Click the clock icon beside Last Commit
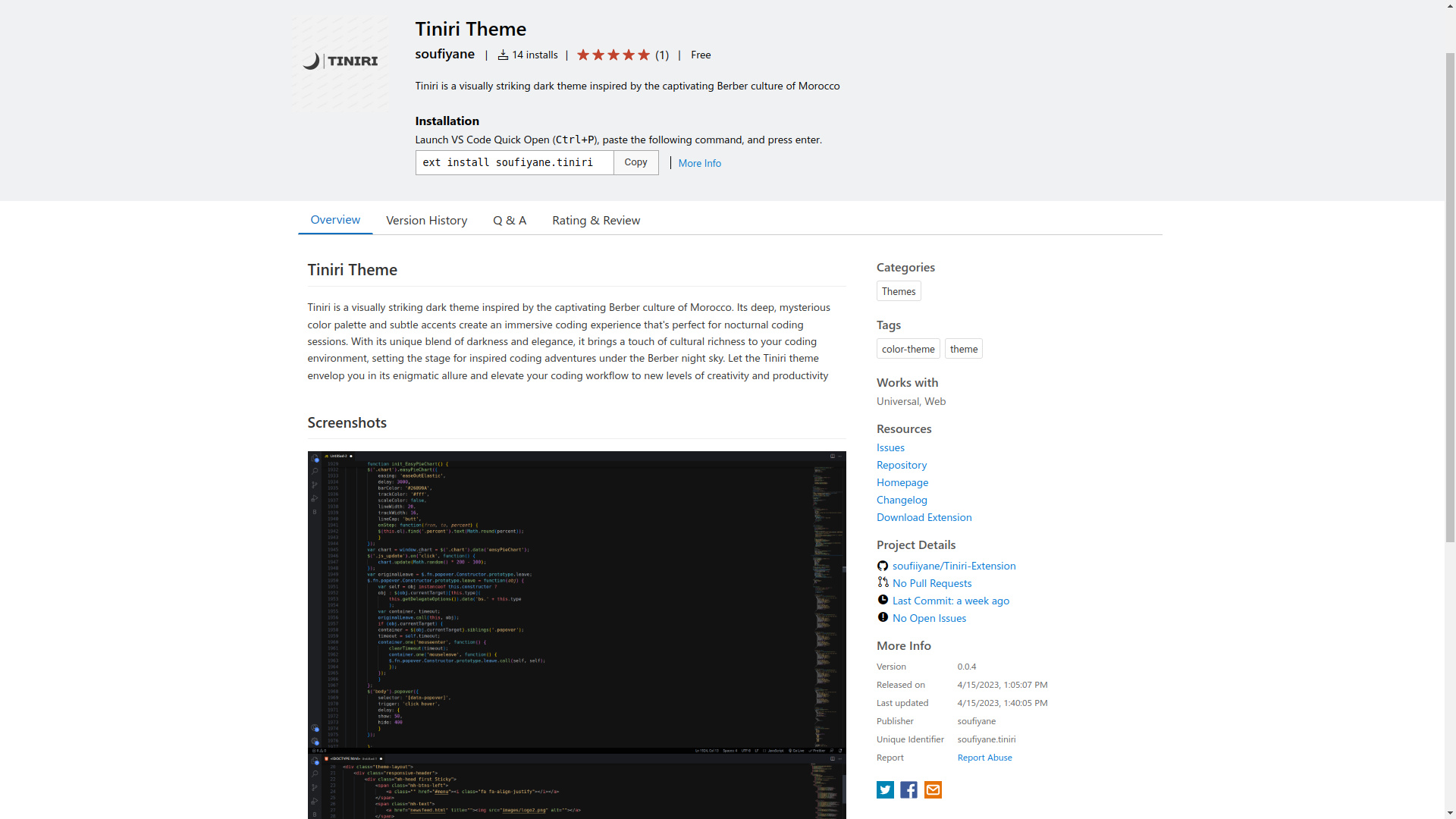Image resolution: width=1456 pixels, height=819 pixels. tap(883, 600)
